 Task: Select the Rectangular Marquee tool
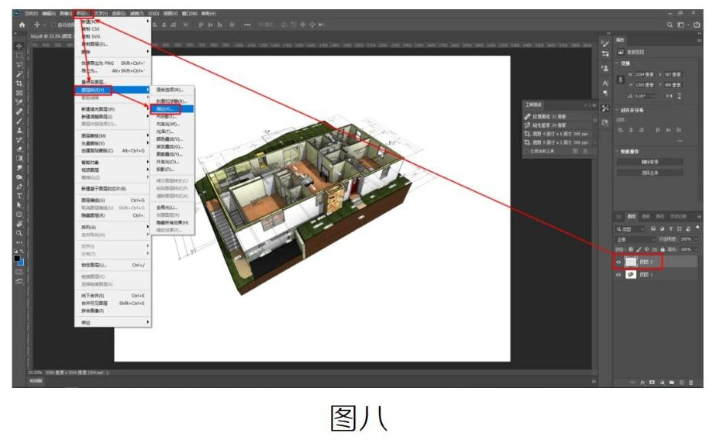[x=19, y=55]
